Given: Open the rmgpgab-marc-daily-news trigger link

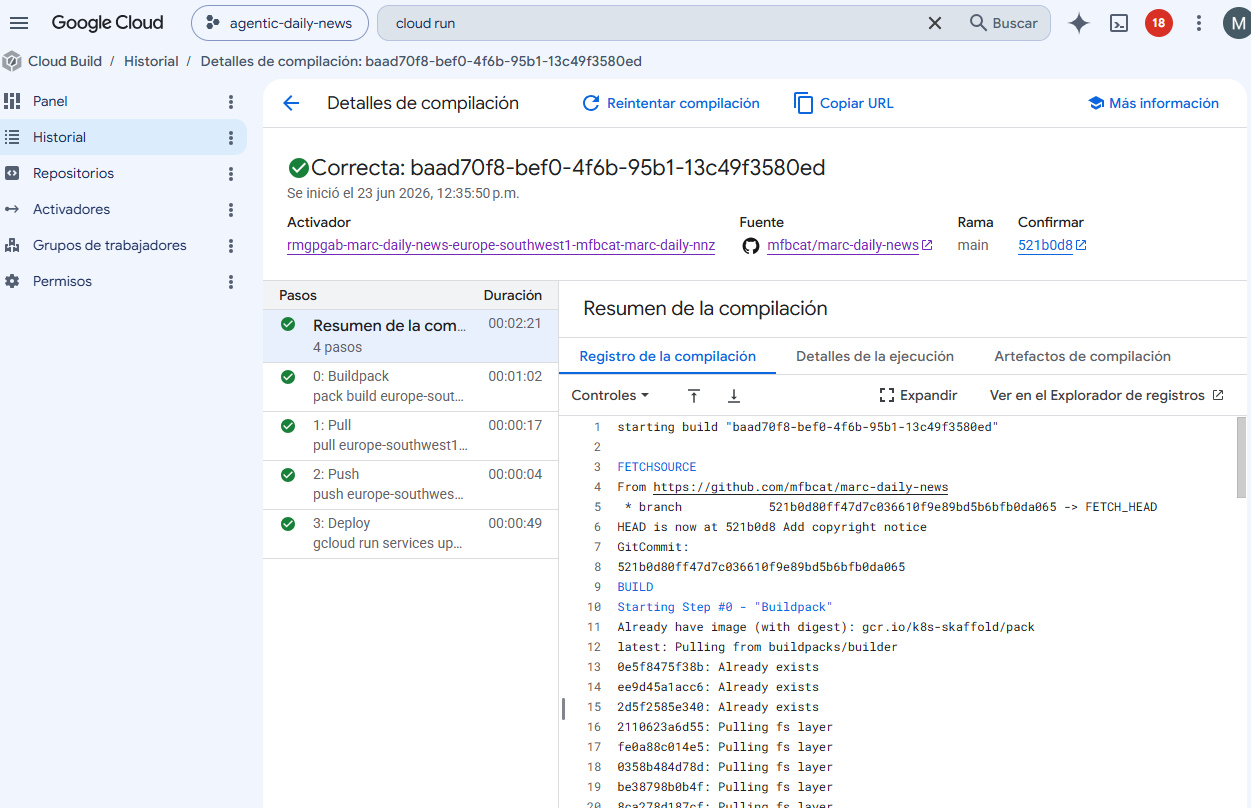Looking at the screenshot, I should pos(501,245).
